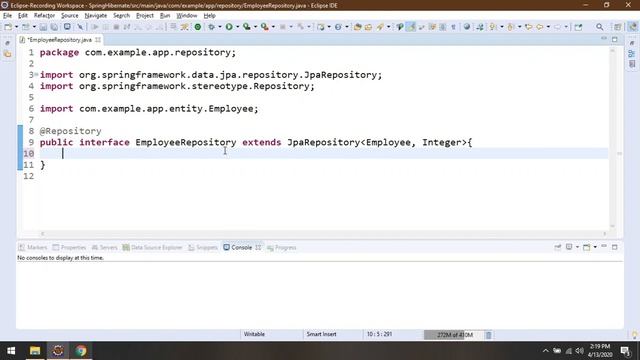Open the Help menu

(x=209, y=16)
